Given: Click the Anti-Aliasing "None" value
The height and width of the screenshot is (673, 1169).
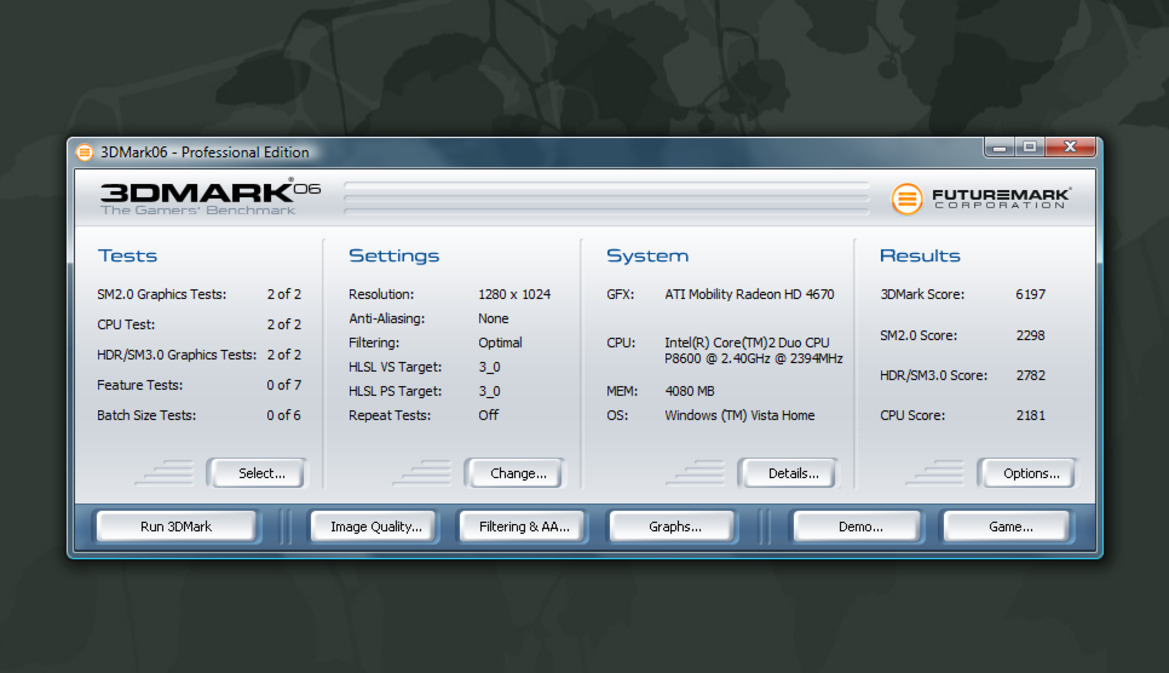Looking at the screenshot, I should (x=493, y=319).
